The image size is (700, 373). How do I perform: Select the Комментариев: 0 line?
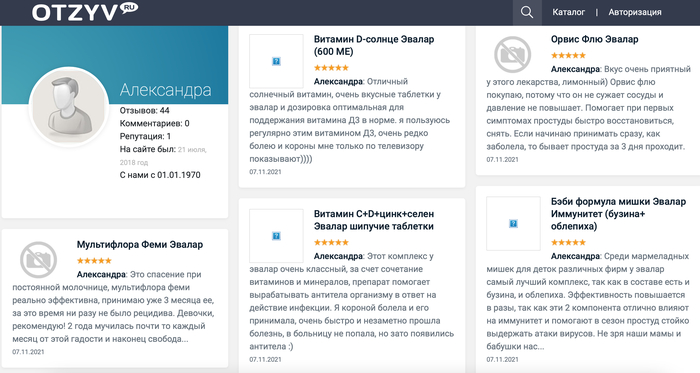pos(154,123)
